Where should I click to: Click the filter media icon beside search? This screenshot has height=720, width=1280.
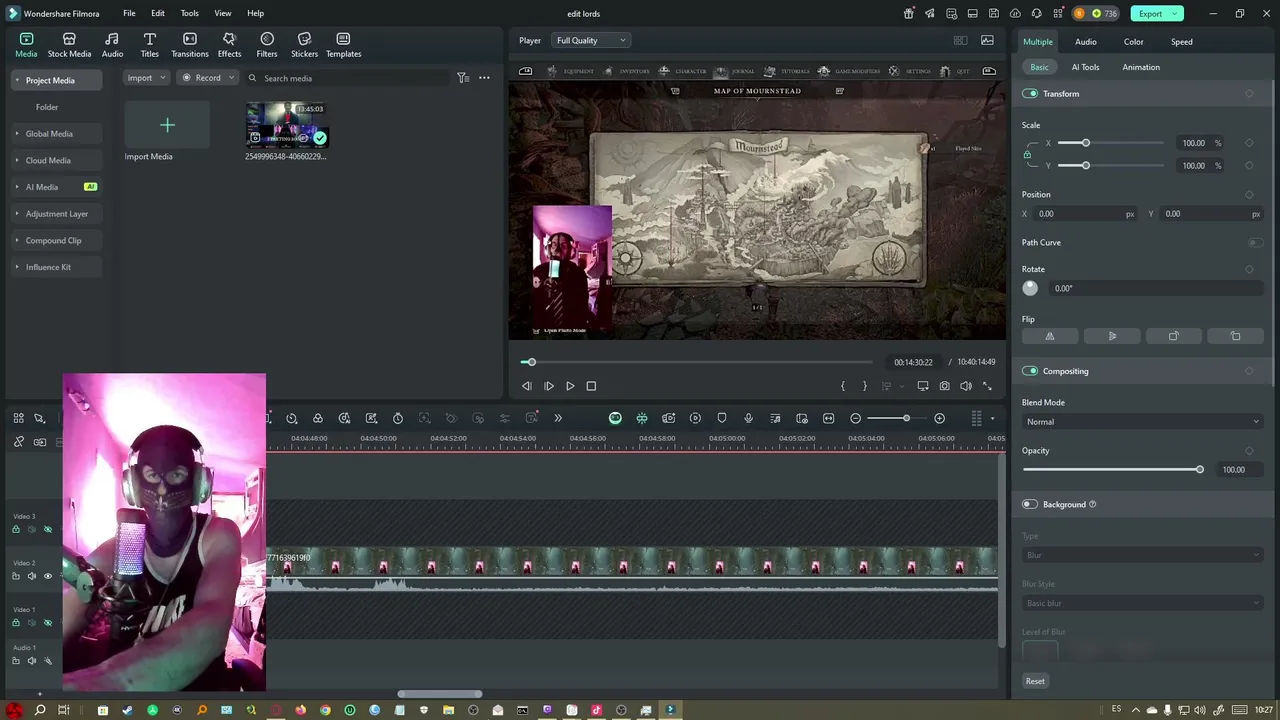pyautogui.click(x=463, y=78)
